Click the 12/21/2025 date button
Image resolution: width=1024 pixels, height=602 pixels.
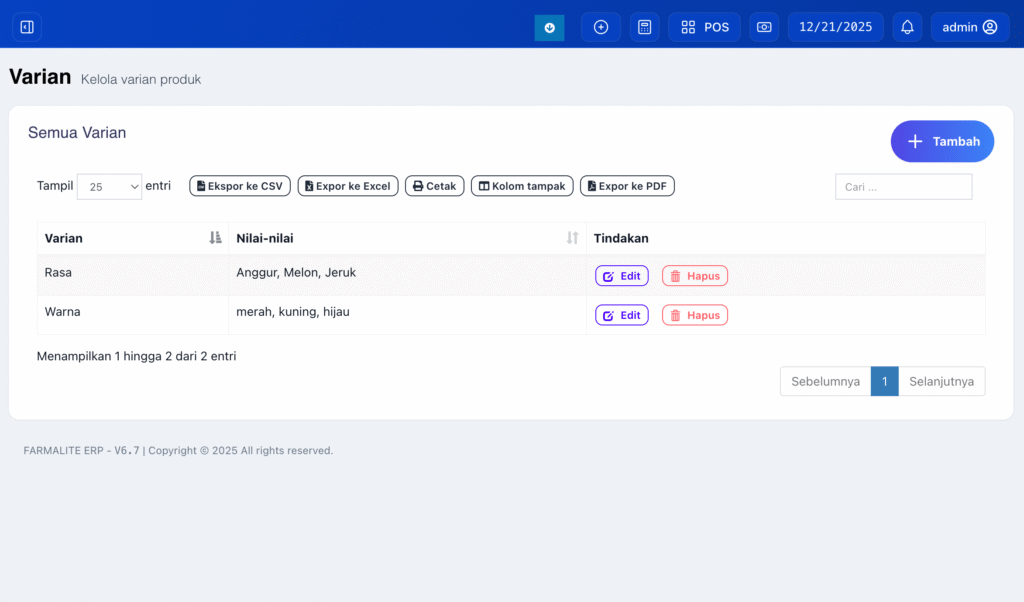tap(835, 27)
